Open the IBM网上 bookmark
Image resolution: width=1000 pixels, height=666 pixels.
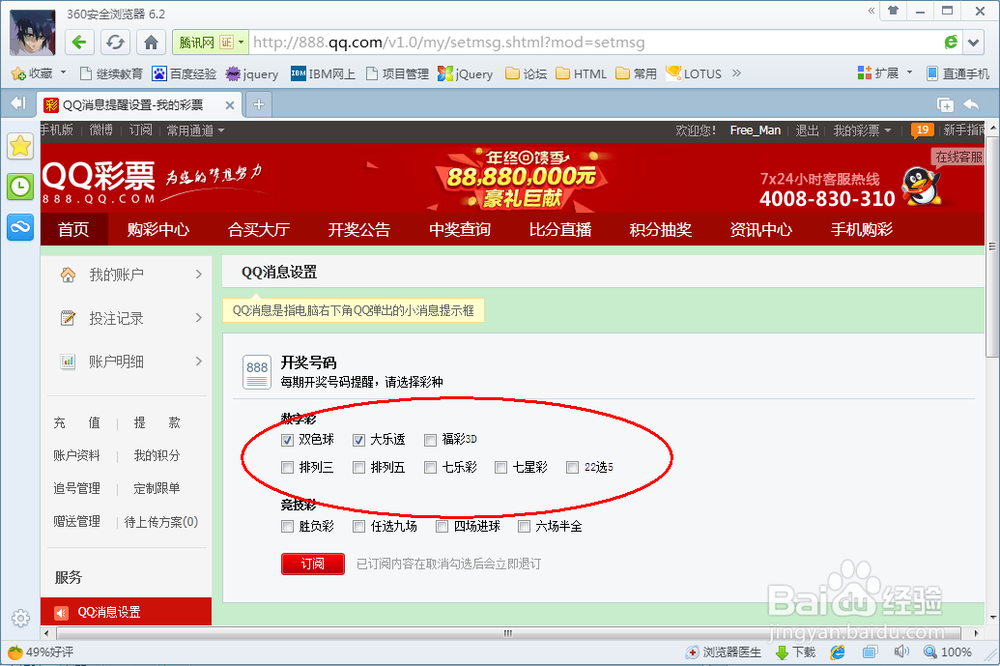click(x=323, y=74)
